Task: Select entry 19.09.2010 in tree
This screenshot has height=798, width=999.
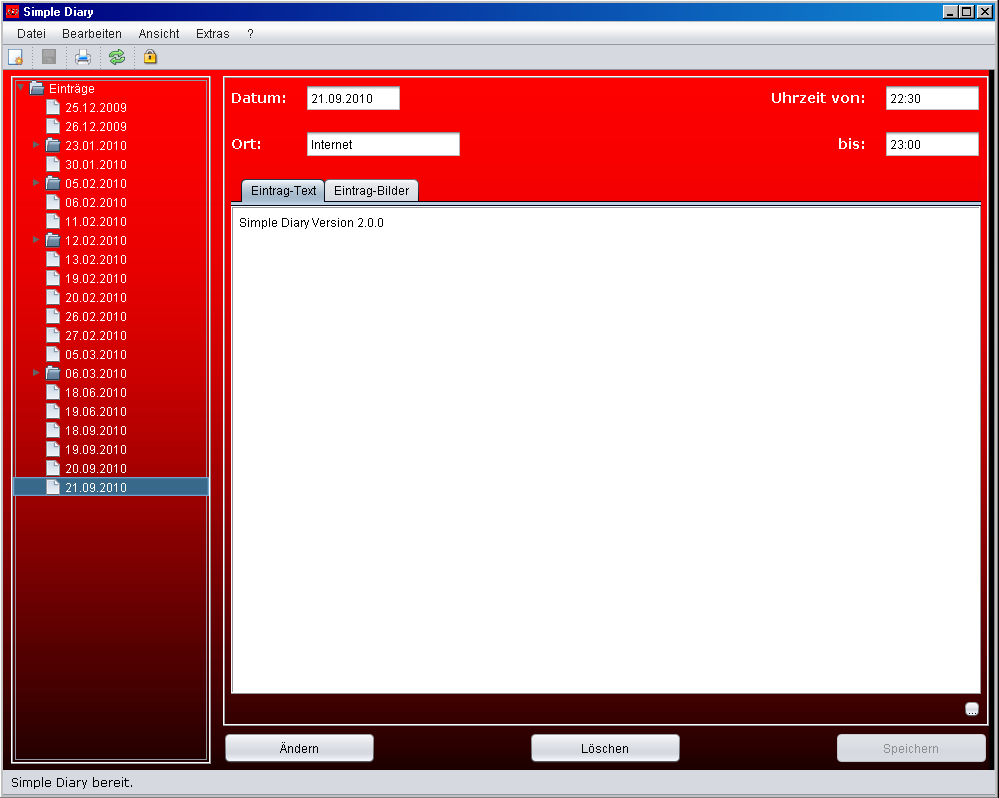Action: click(x=96, y=450)
